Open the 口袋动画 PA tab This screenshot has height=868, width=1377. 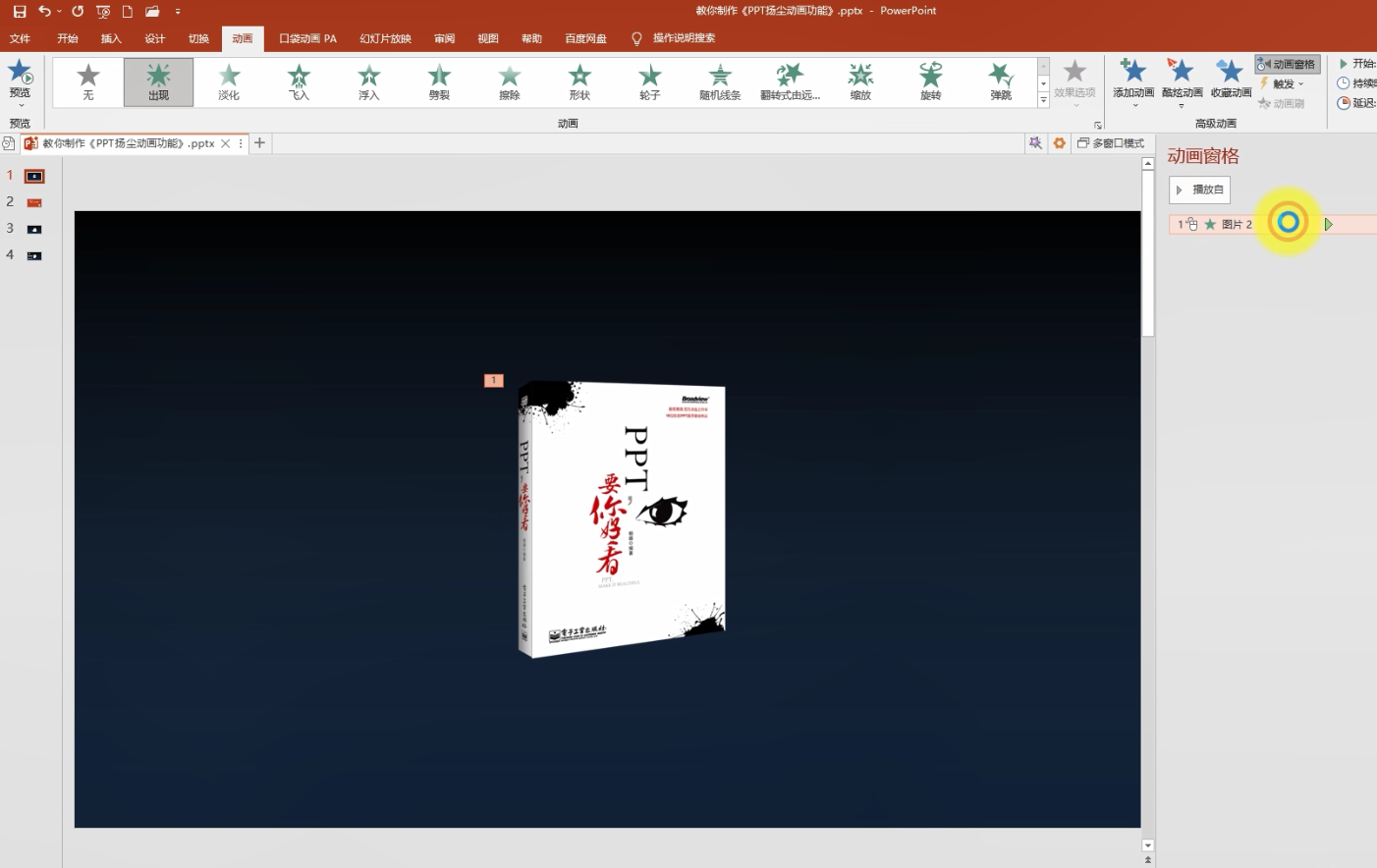307,38
